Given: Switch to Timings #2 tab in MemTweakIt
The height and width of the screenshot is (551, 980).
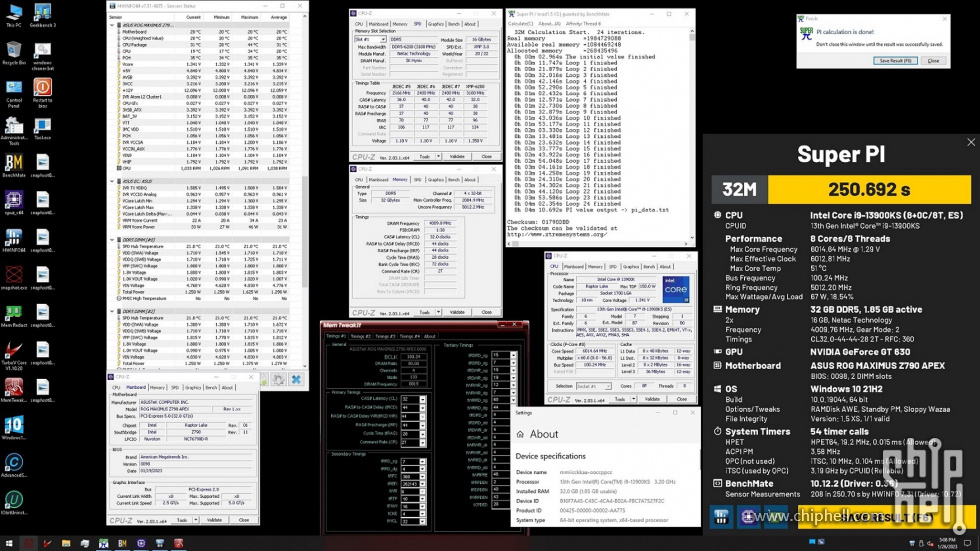Looking at the screenshot, I should tap(361, 336).
